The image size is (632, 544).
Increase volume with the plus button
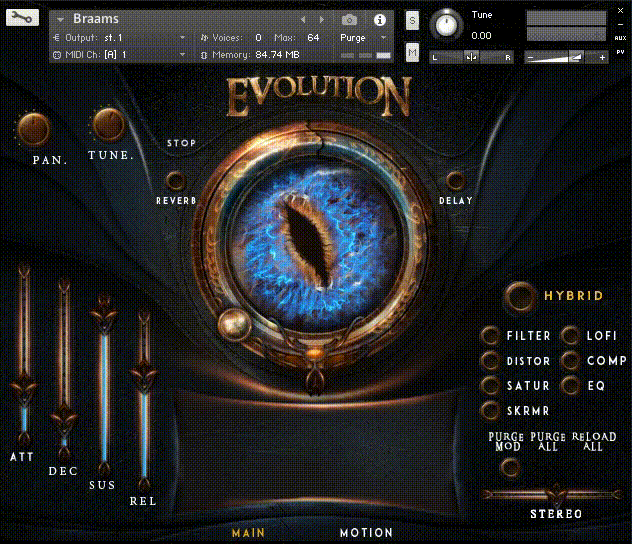(602, 58)
